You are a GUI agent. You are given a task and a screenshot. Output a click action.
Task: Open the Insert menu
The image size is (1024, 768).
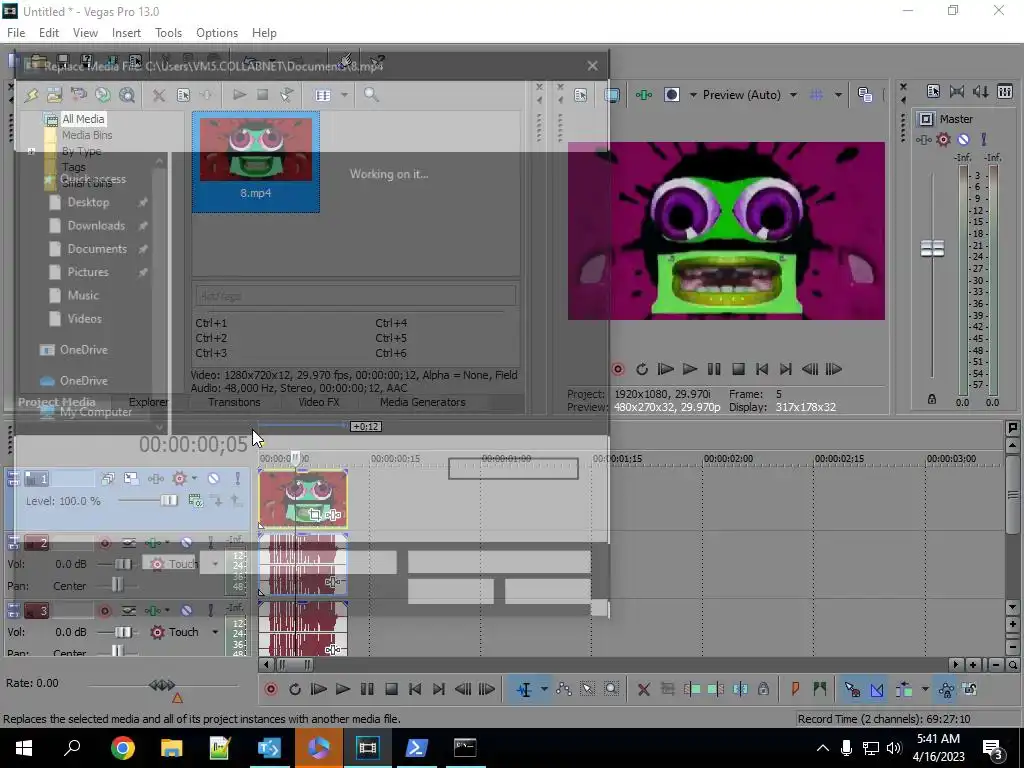pyautogui.click(x=126, y=33)
